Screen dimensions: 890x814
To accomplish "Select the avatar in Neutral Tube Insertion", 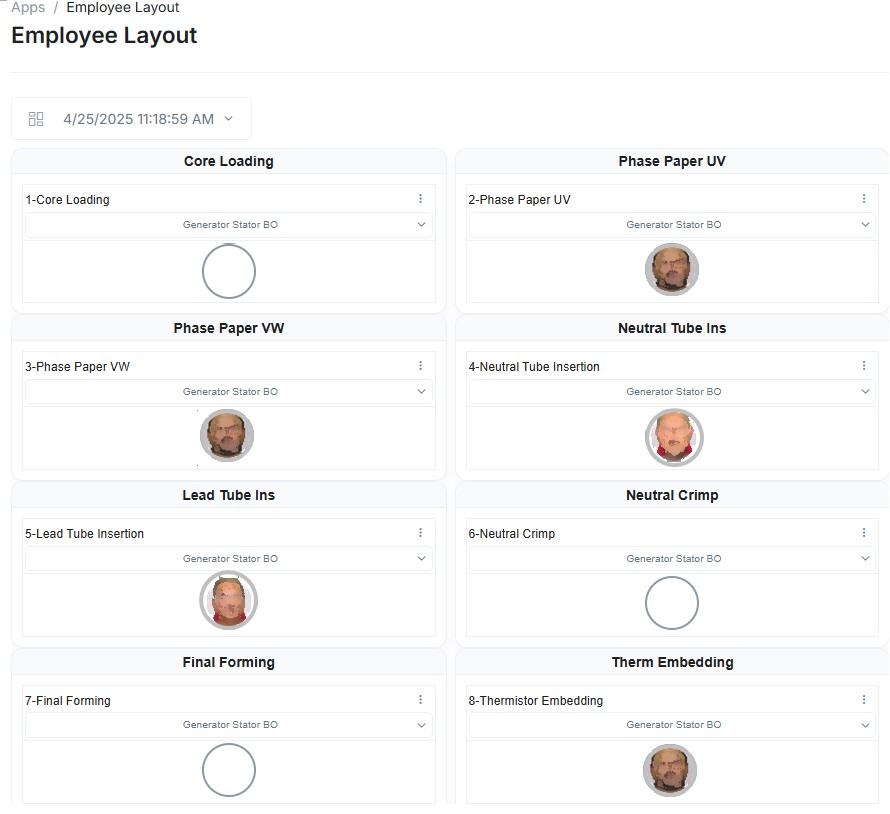I will pyautogui.click(x=673, y=437).
